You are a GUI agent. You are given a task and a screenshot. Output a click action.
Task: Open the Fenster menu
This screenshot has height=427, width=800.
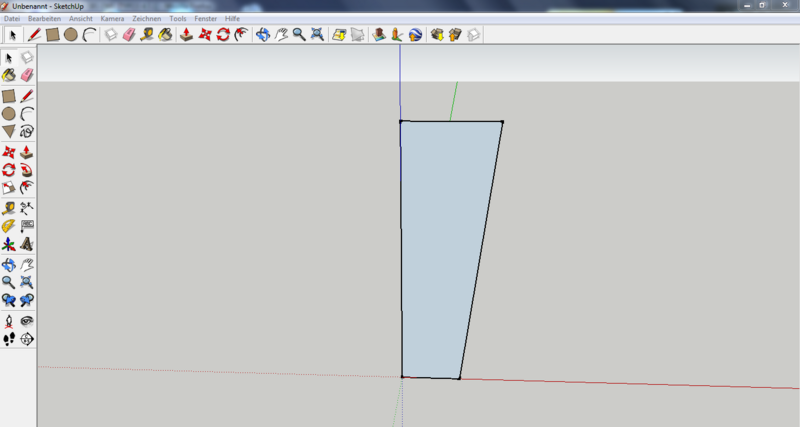pyautogui.click(x=207, y=18)
